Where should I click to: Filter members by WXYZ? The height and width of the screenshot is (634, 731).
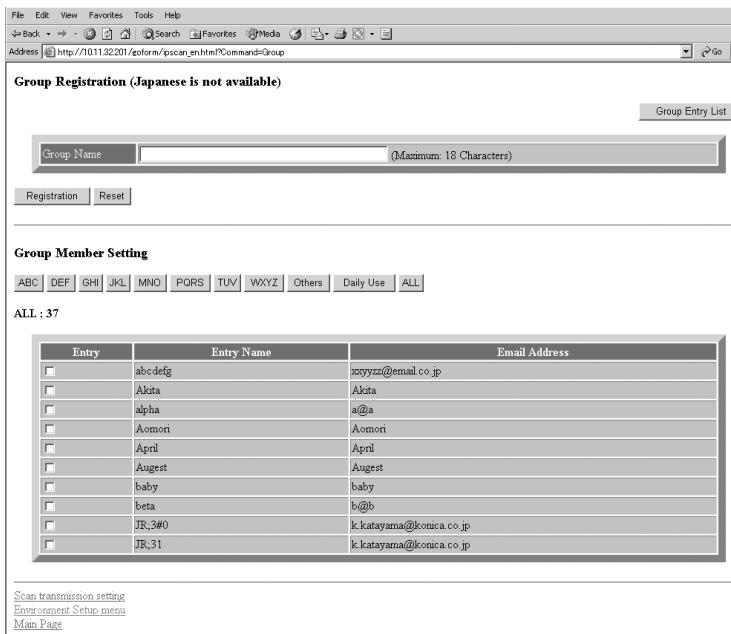264,283
